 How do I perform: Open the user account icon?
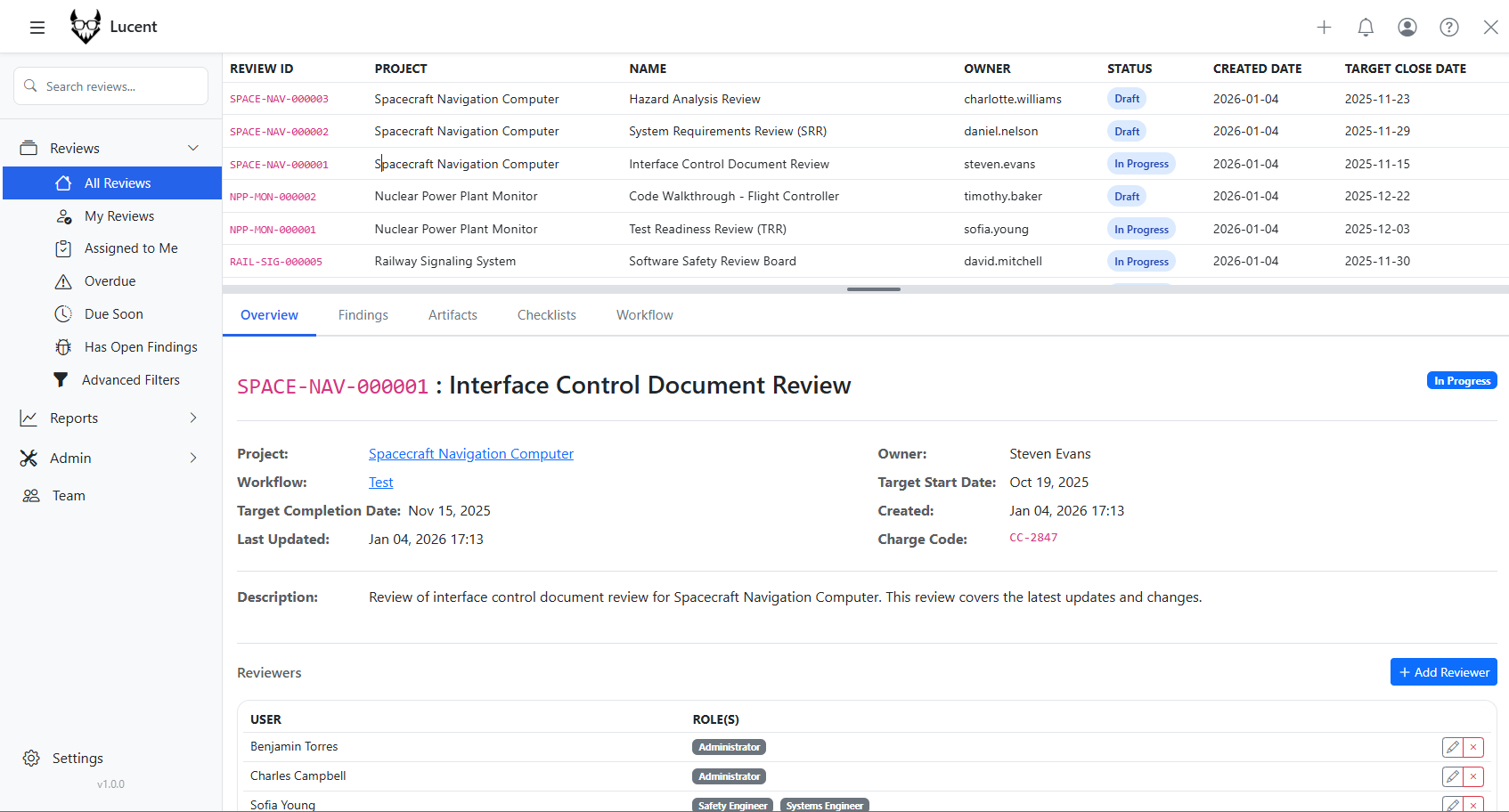pos(1407,27)
